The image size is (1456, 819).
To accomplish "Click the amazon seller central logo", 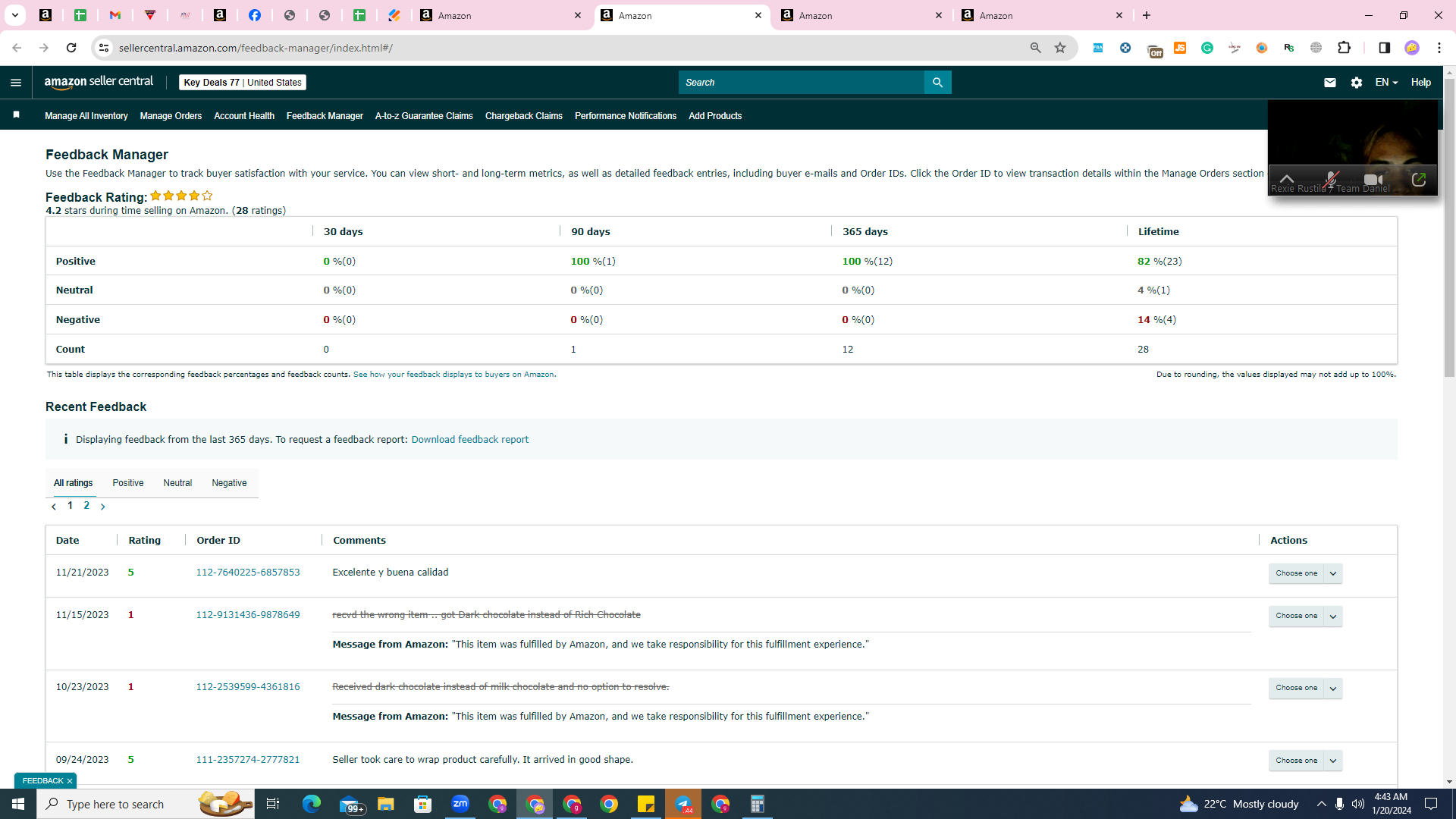I will pos(99,82).
